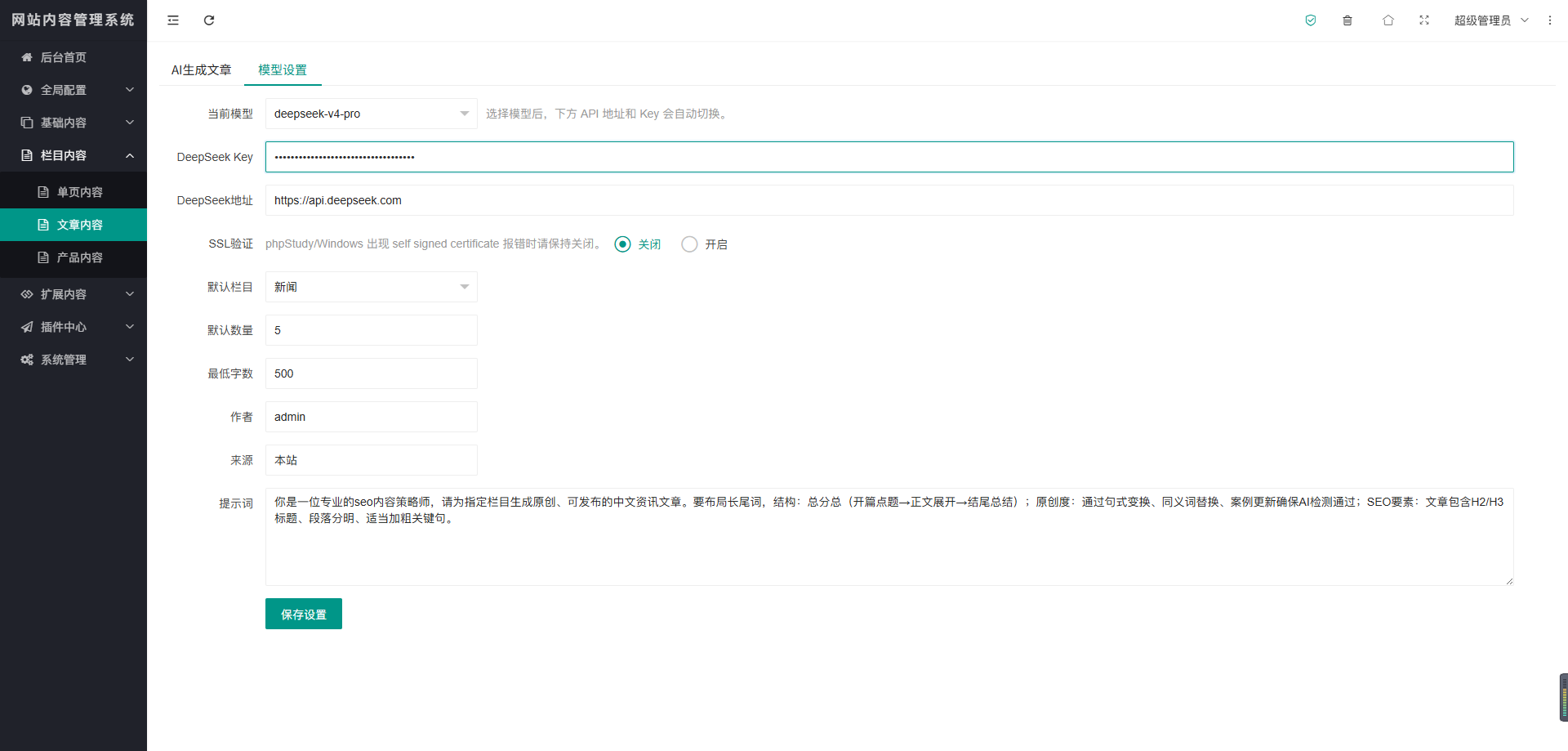The image size is (1568, 751).
Task: Click the code icon beside 扩展内容
Action: [27, 294]
